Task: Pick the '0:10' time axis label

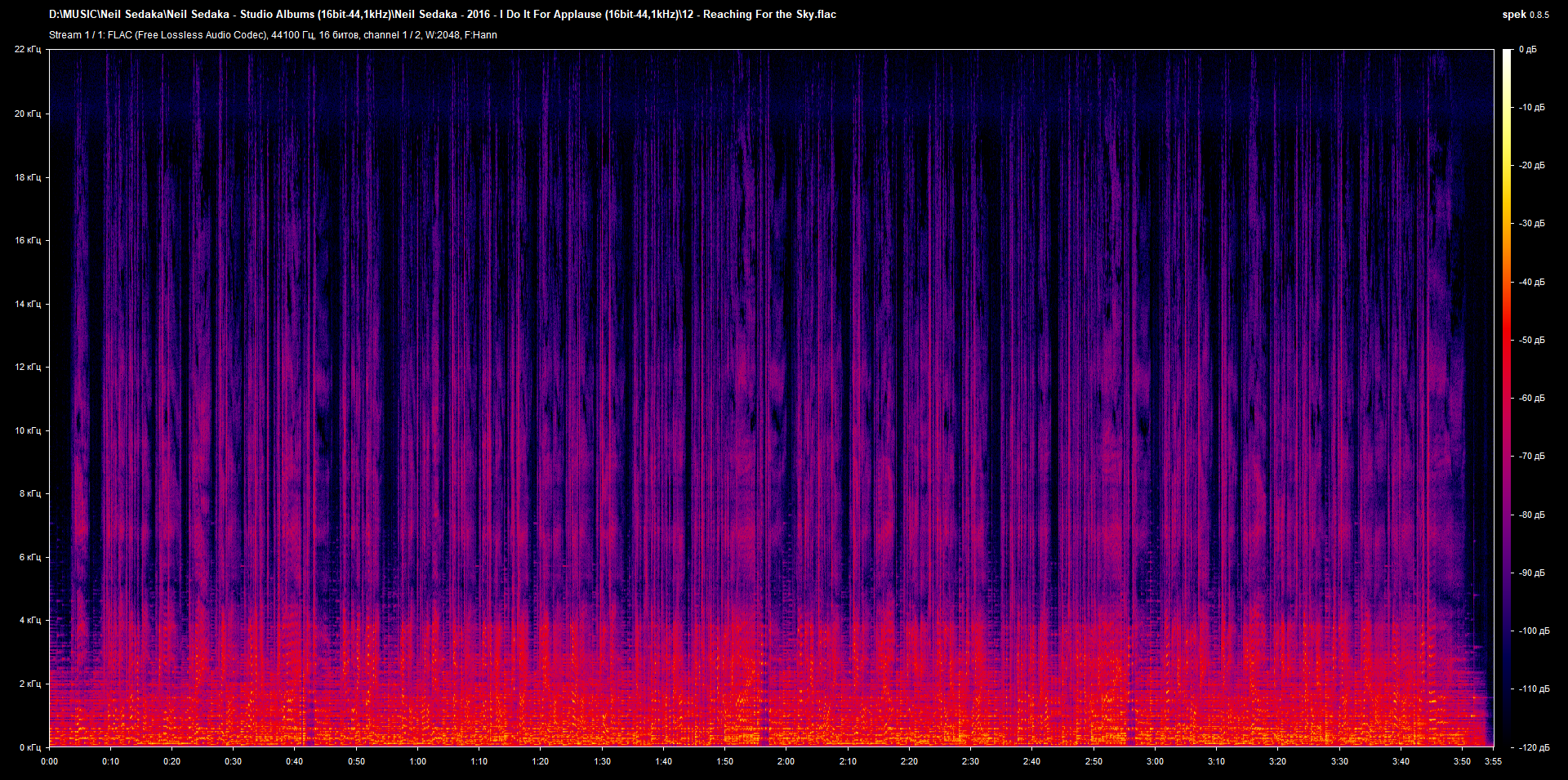Action: (x=111, y=761)
